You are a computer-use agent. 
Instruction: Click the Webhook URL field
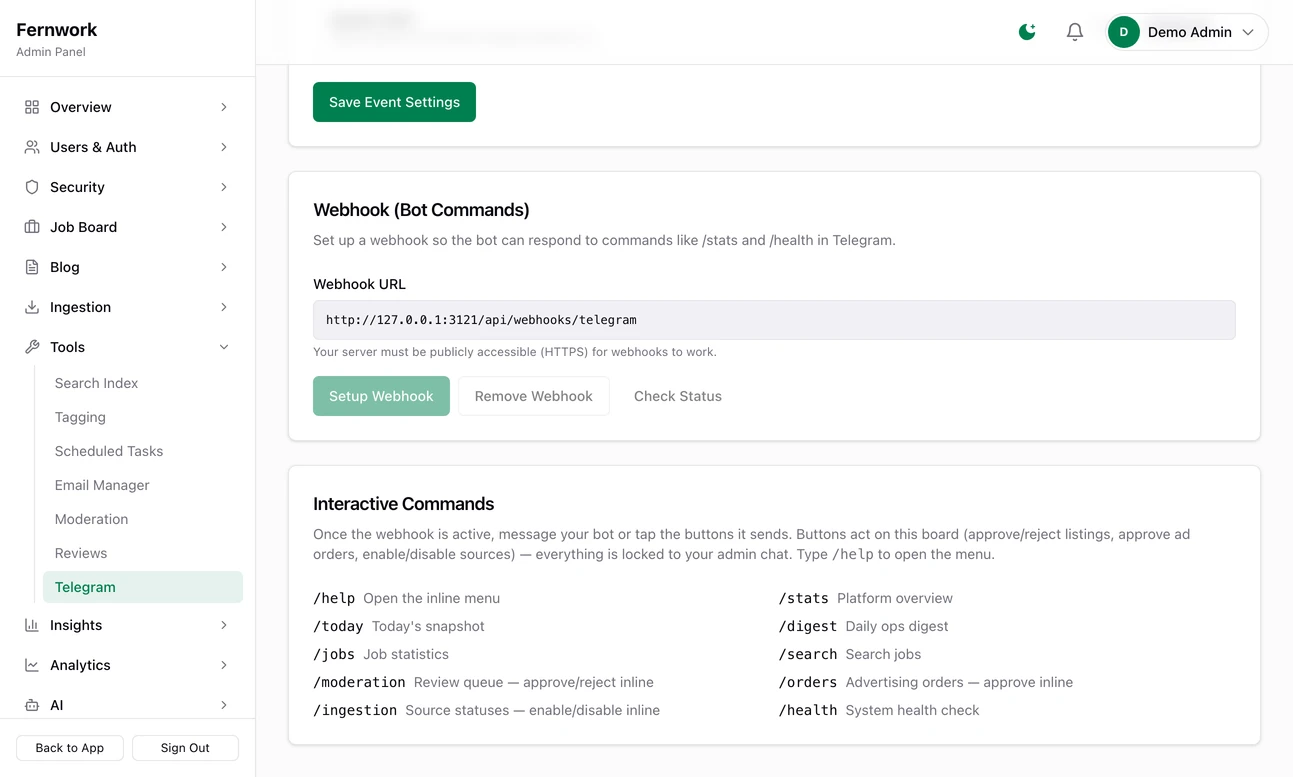pyautogui.click(x=774, y=320)
